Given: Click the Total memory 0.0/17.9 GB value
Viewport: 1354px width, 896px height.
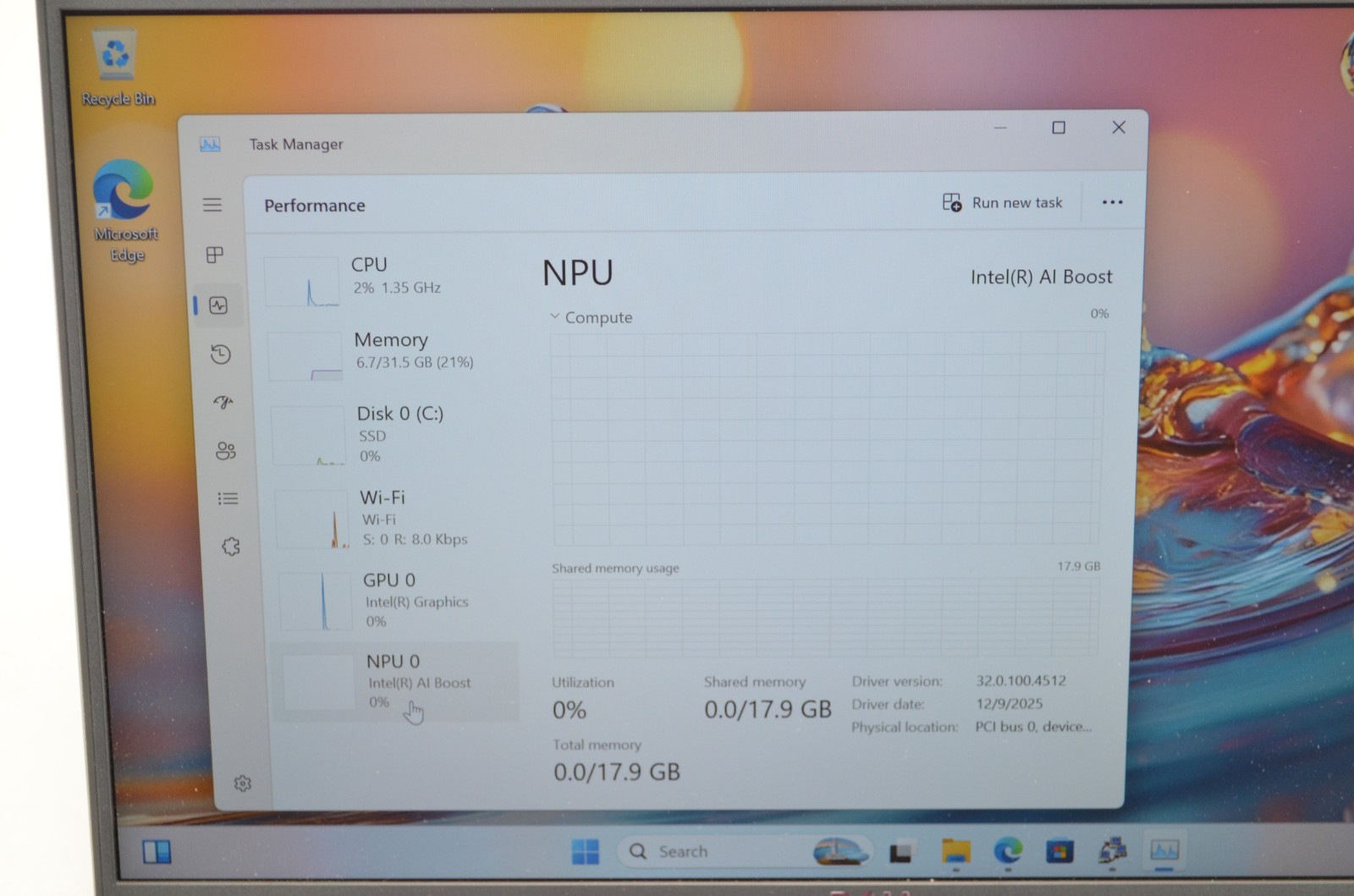Looking at the screenshot, I should 617,772.
